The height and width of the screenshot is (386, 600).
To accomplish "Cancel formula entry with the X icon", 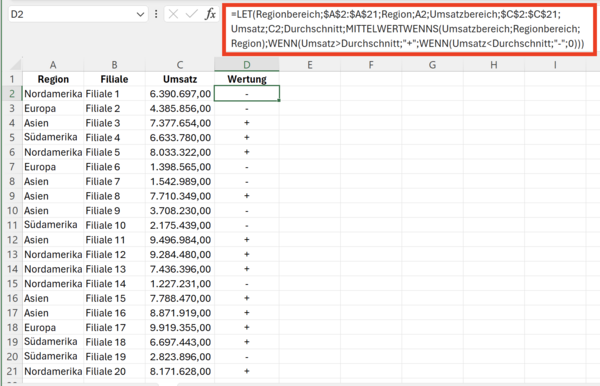I will point(173,15).
